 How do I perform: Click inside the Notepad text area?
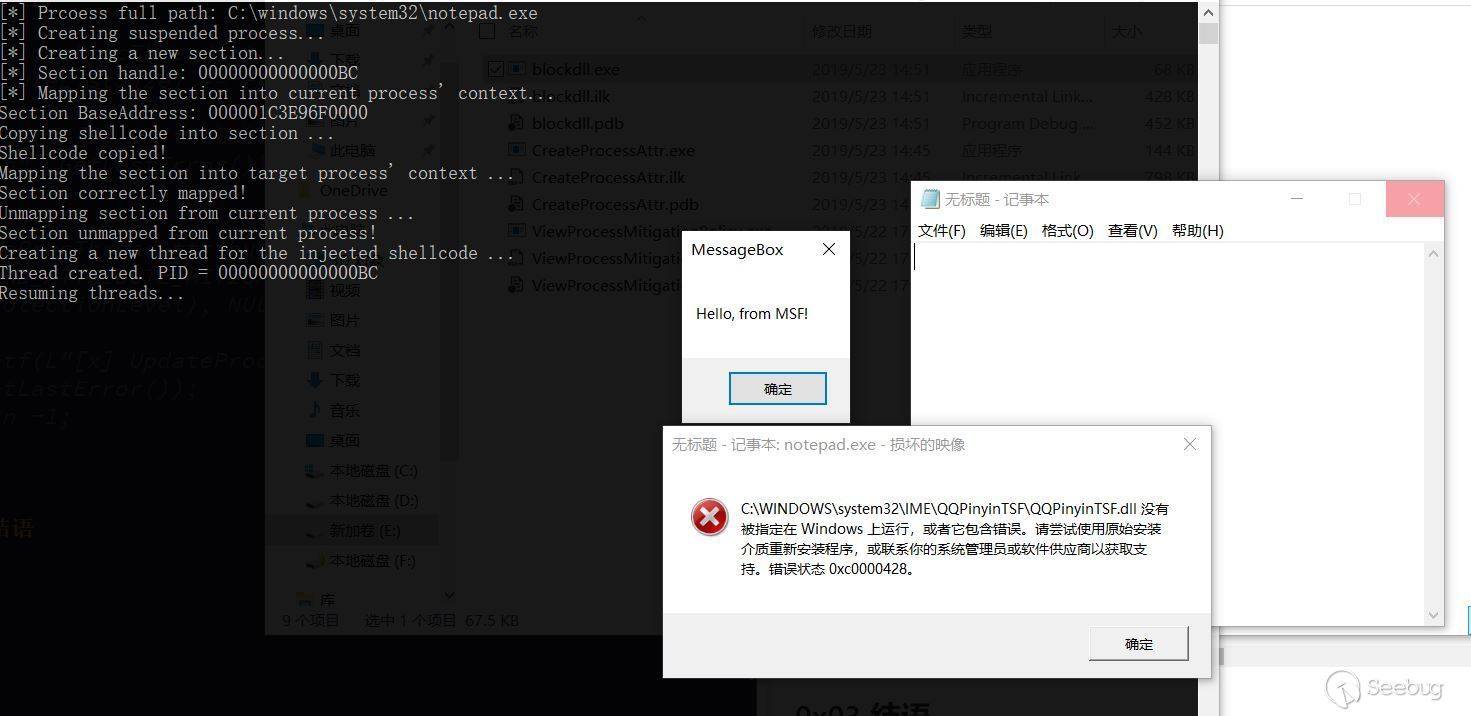1168,435
